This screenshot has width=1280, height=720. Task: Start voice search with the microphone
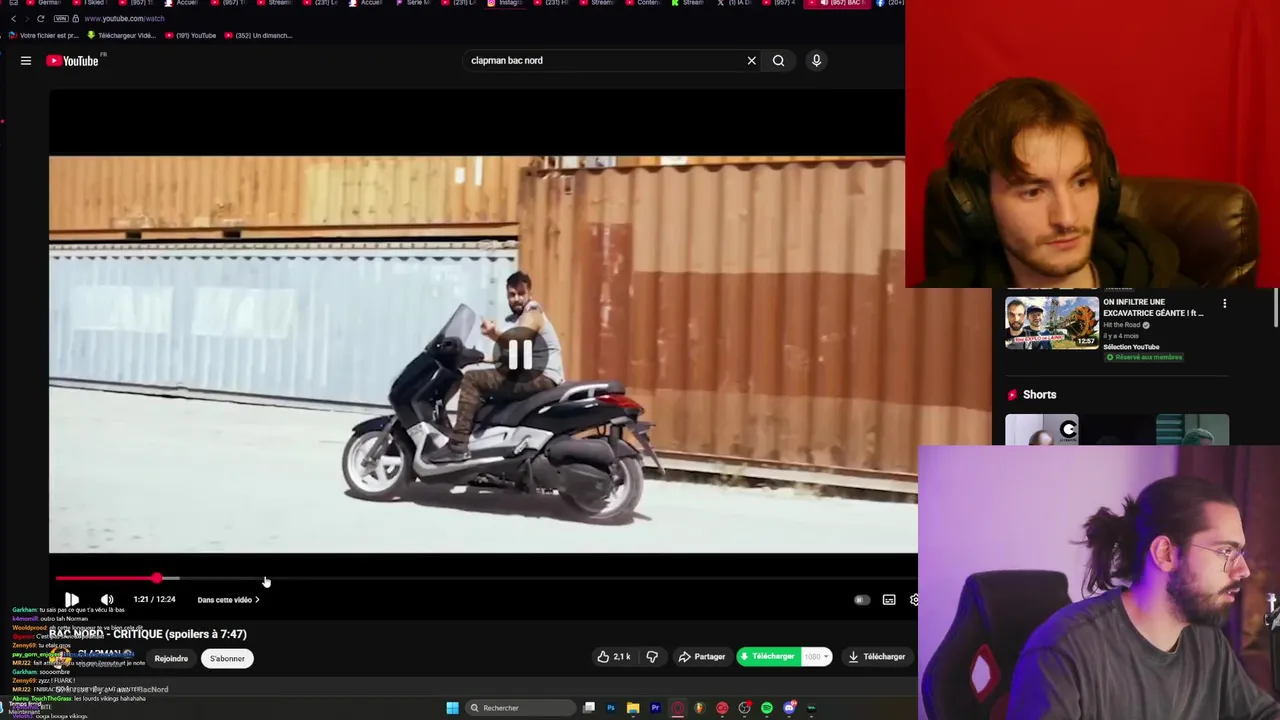click(x=816, y=61)
